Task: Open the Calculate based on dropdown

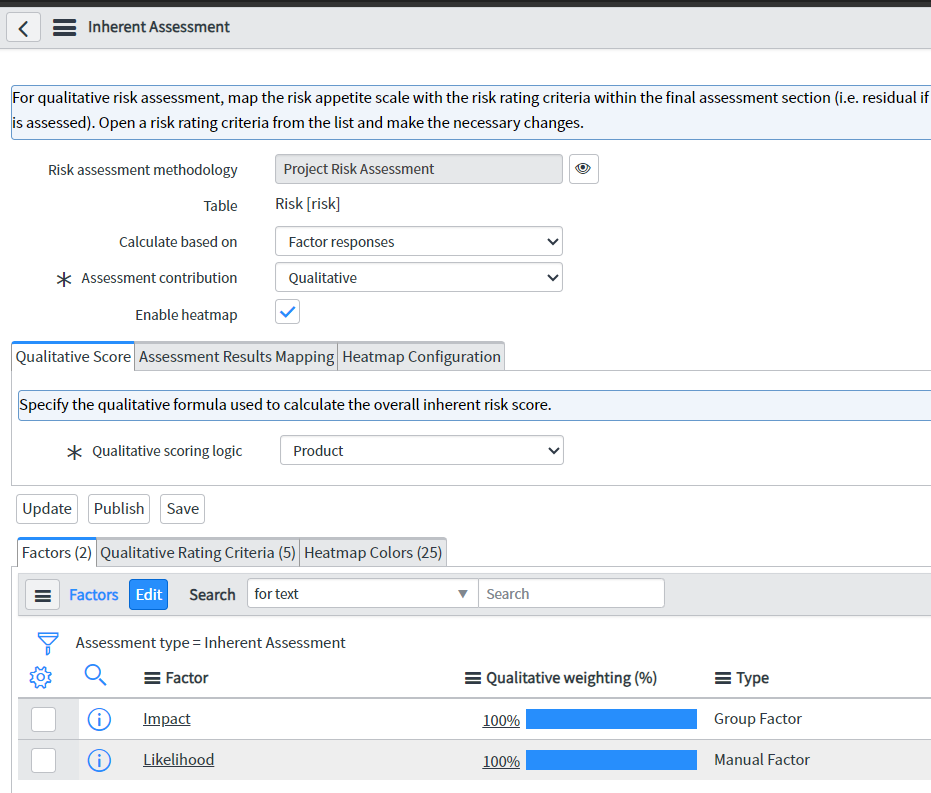Action: (418, 241)
